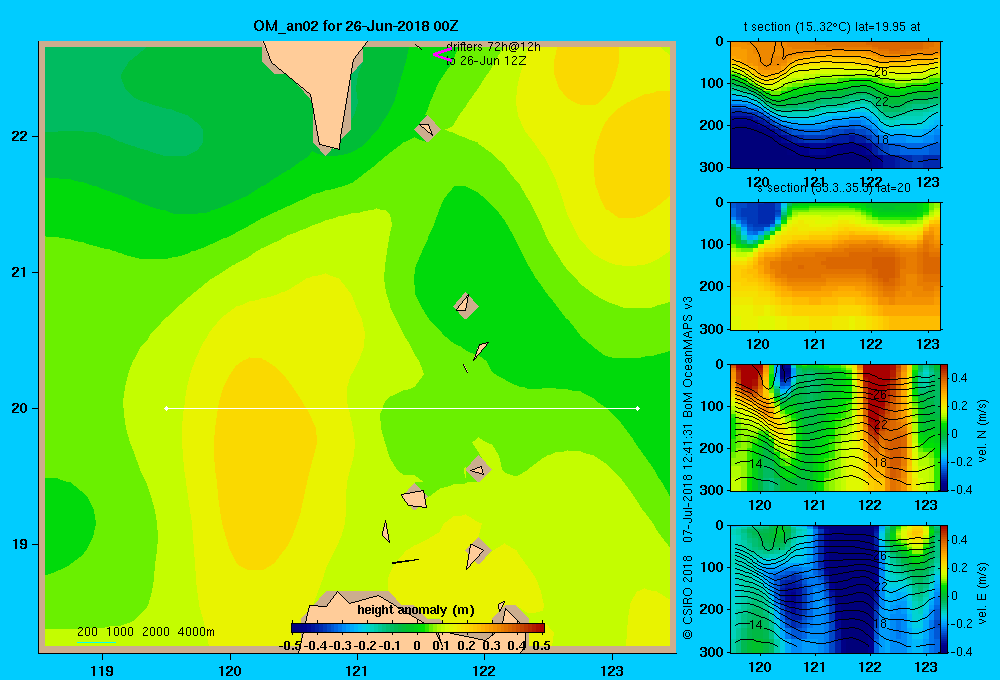Click latitude label 22 on main map

coord(20,136)
